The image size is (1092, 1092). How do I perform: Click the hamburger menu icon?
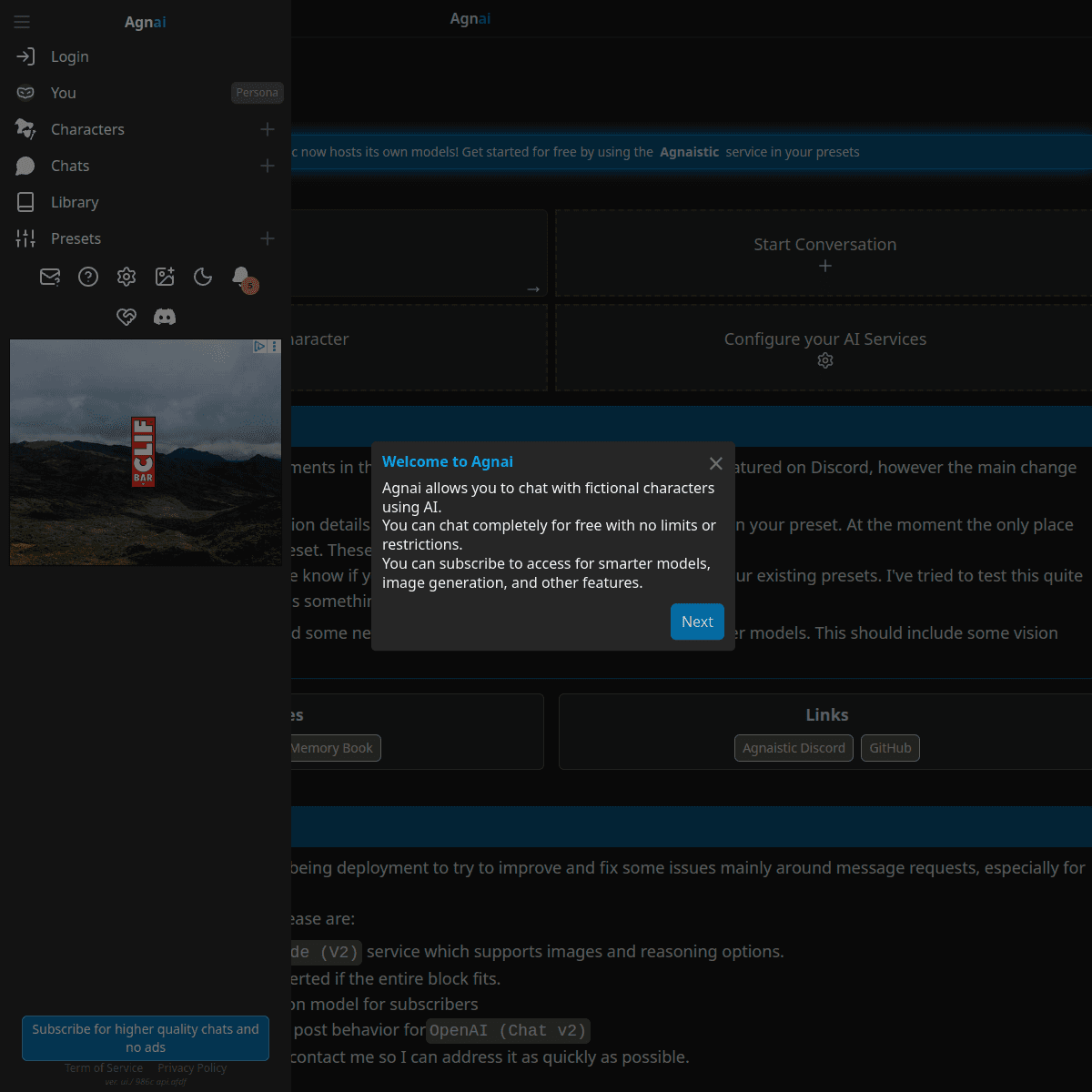pyautogui.click(x=22, y=22)
